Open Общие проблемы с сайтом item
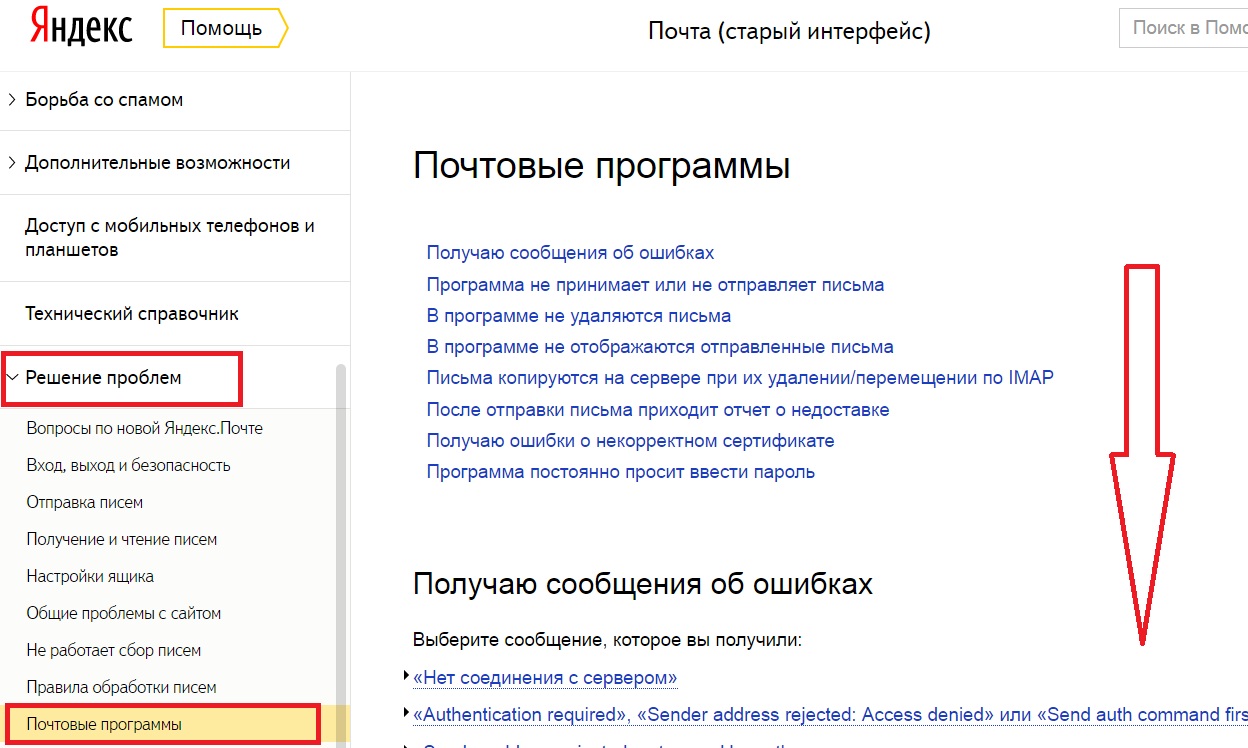Screen dimensions: 1248x748 coord(124,613)
